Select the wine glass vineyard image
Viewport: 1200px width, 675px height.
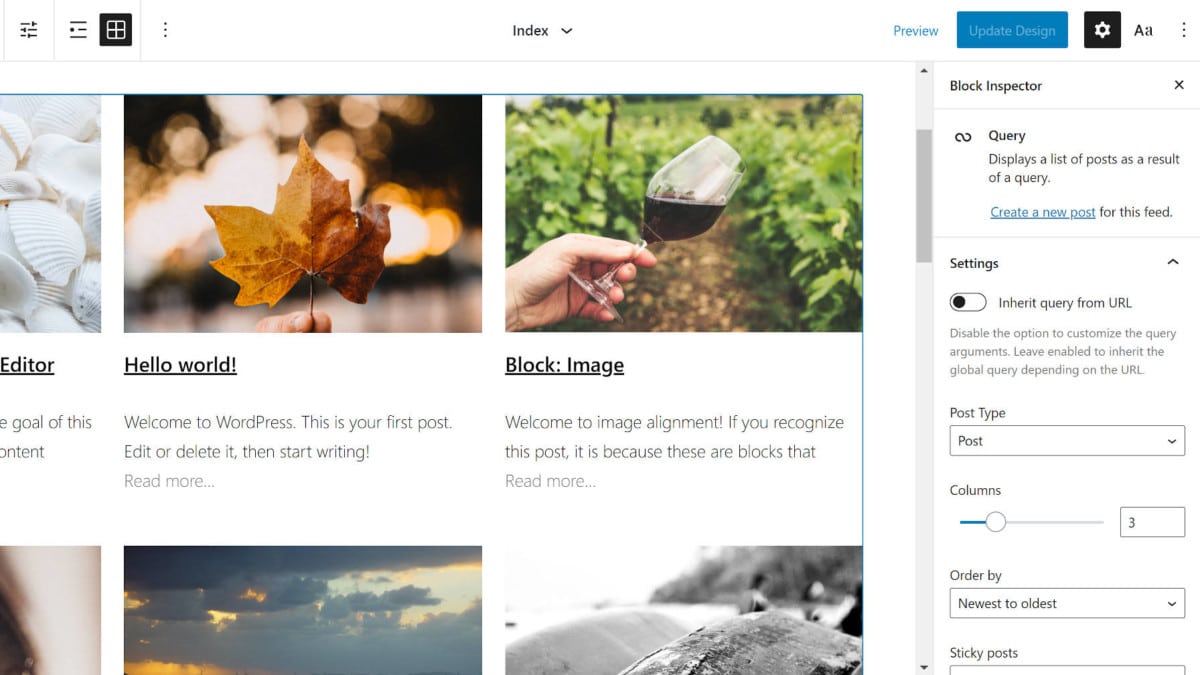684,213
